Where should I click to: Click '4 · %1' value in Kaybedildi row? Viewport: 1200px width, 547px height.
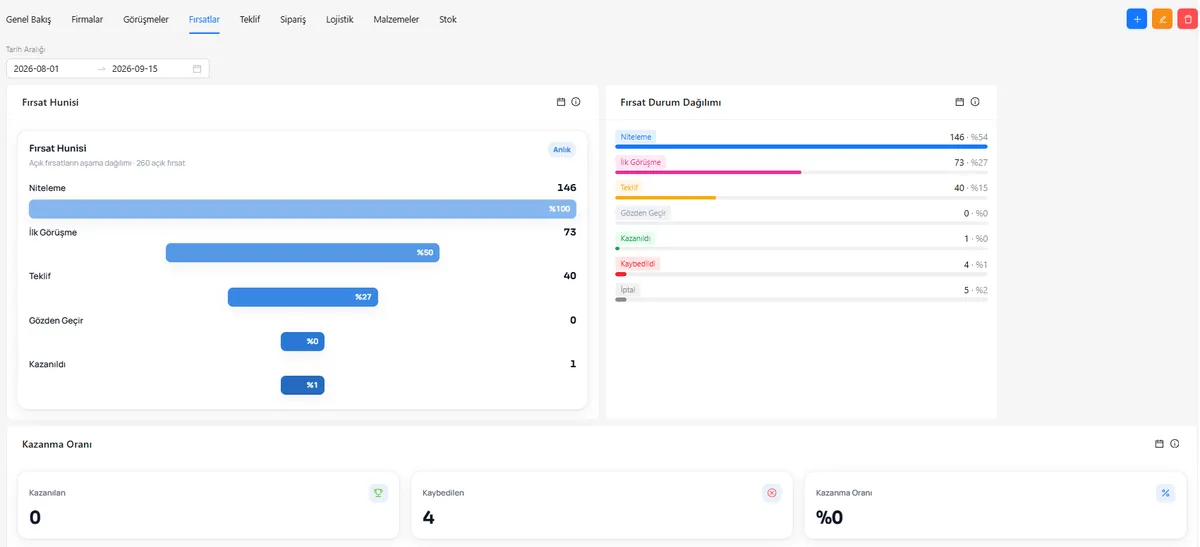[x=975, y=264]
